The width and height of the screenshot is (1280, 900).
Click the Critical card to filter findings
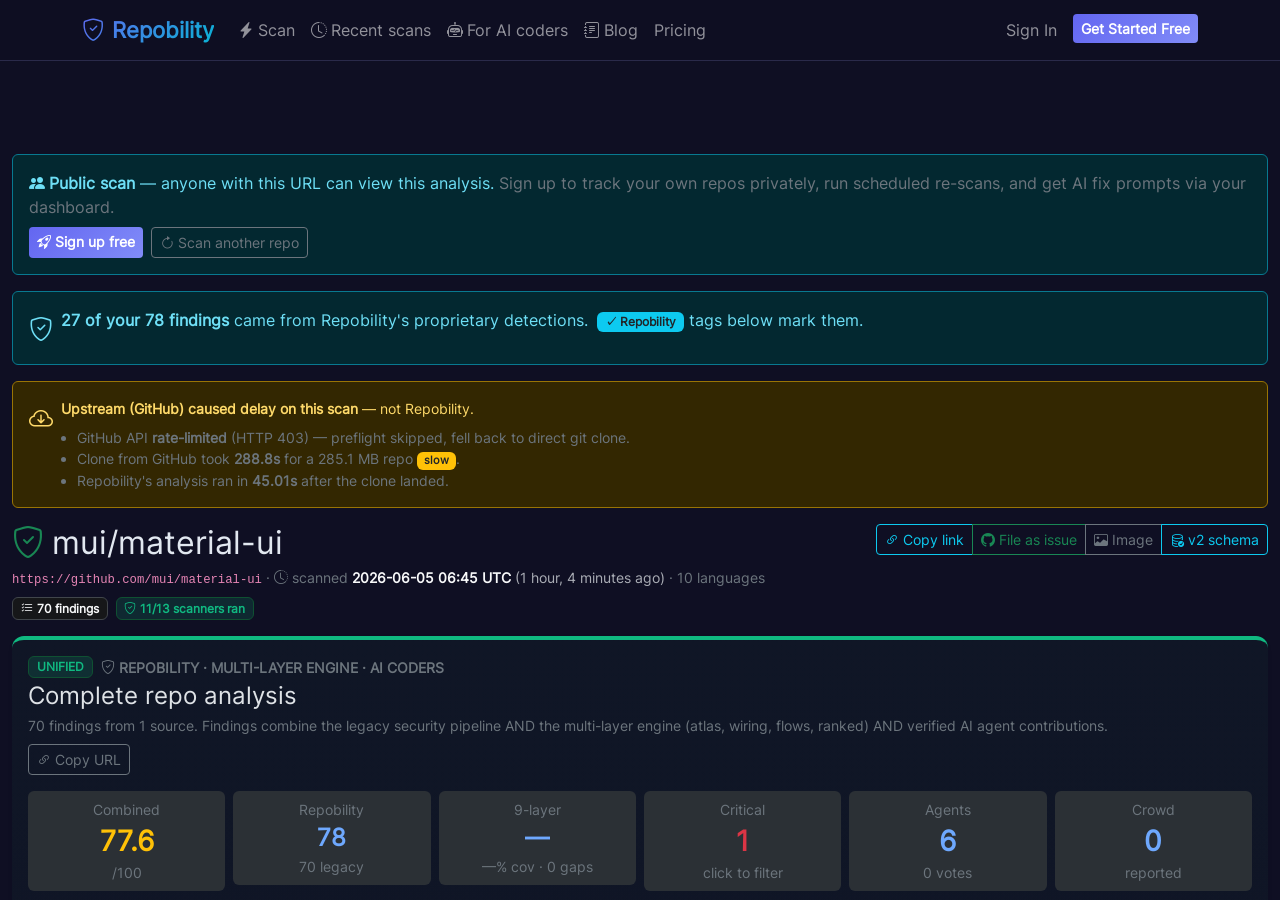point(742,841)
